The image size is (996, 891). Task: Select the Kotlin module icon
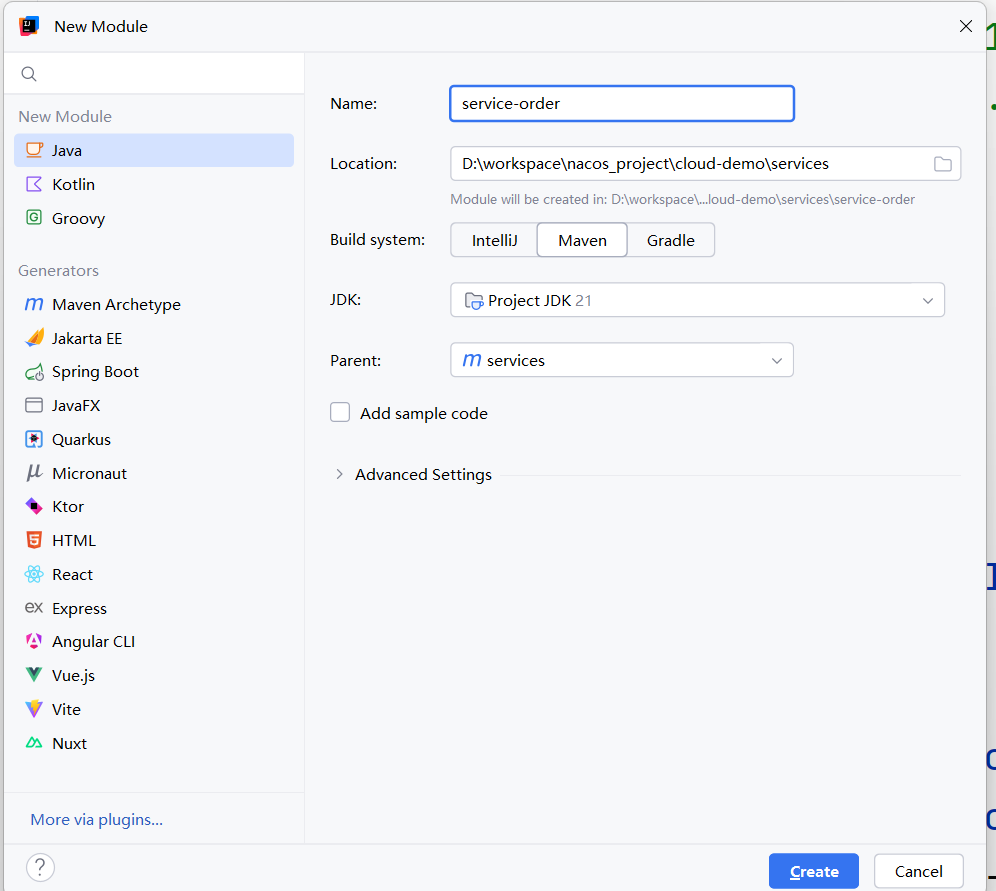click(x=34, y=184)
